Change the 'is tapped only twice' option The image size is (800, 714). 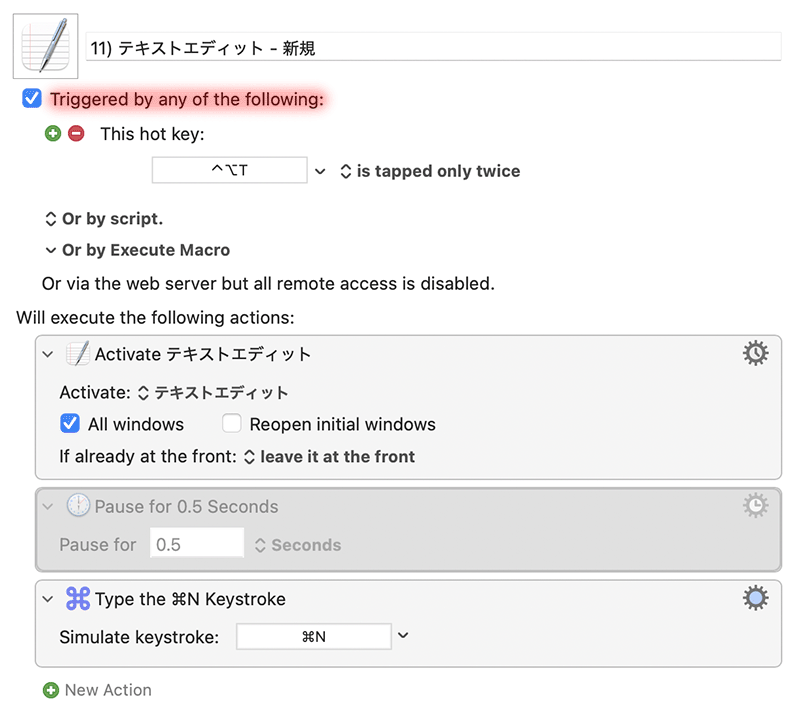coord(431,171)
